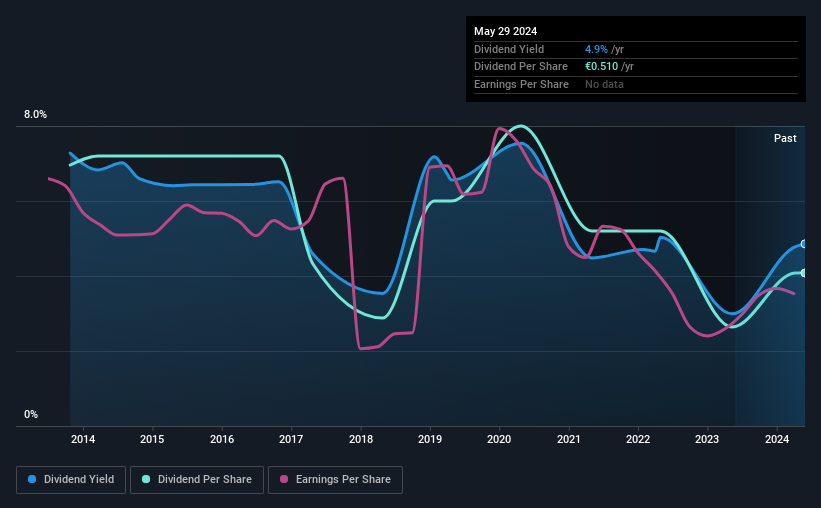The image size is (821, 508).
Task: Click the Past label in chart
Action: click(x=785, y=138)
